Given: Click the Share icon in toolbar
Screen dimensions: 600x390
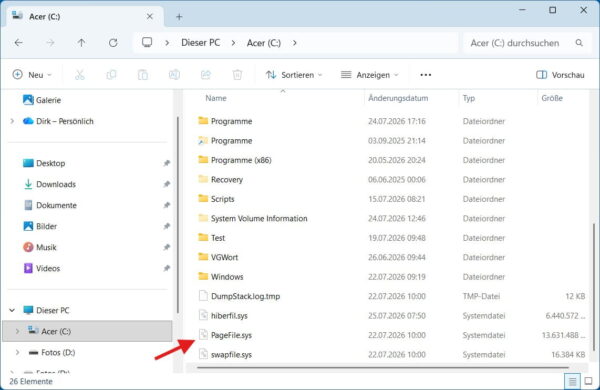Looking at the screenshot, I should (206, 75).
